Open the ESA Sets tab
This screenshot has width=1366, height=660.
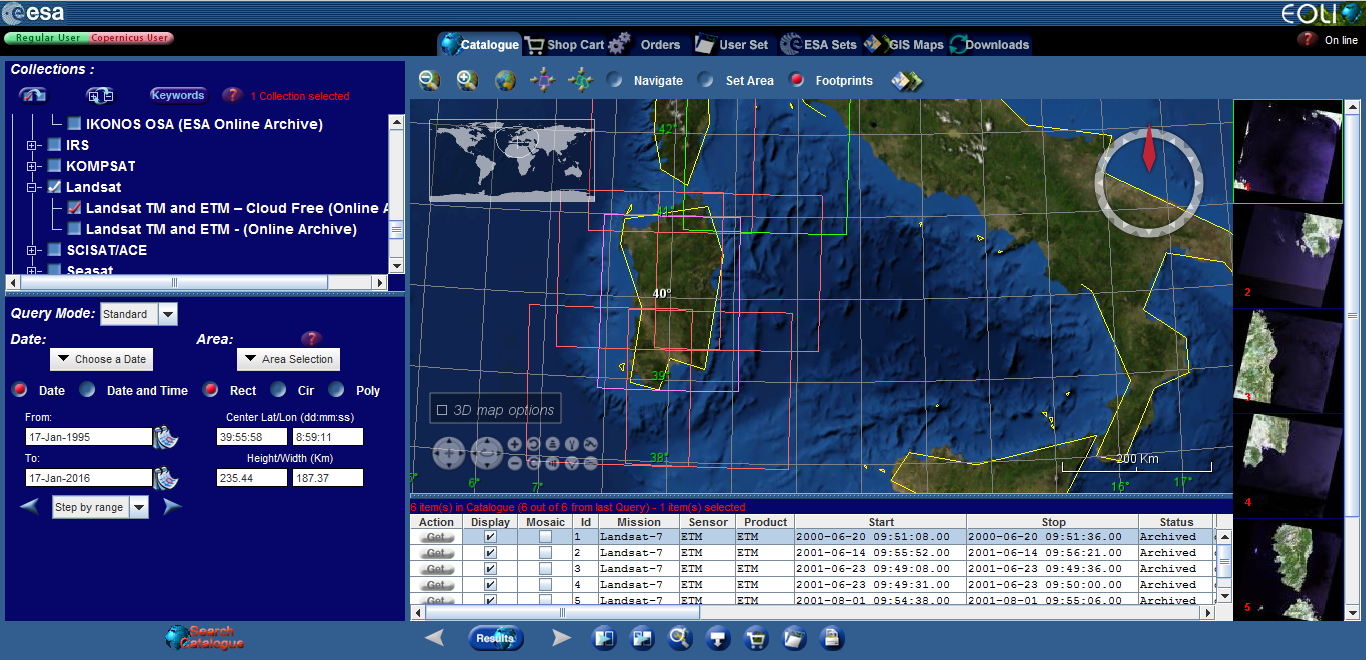(819, 44)
